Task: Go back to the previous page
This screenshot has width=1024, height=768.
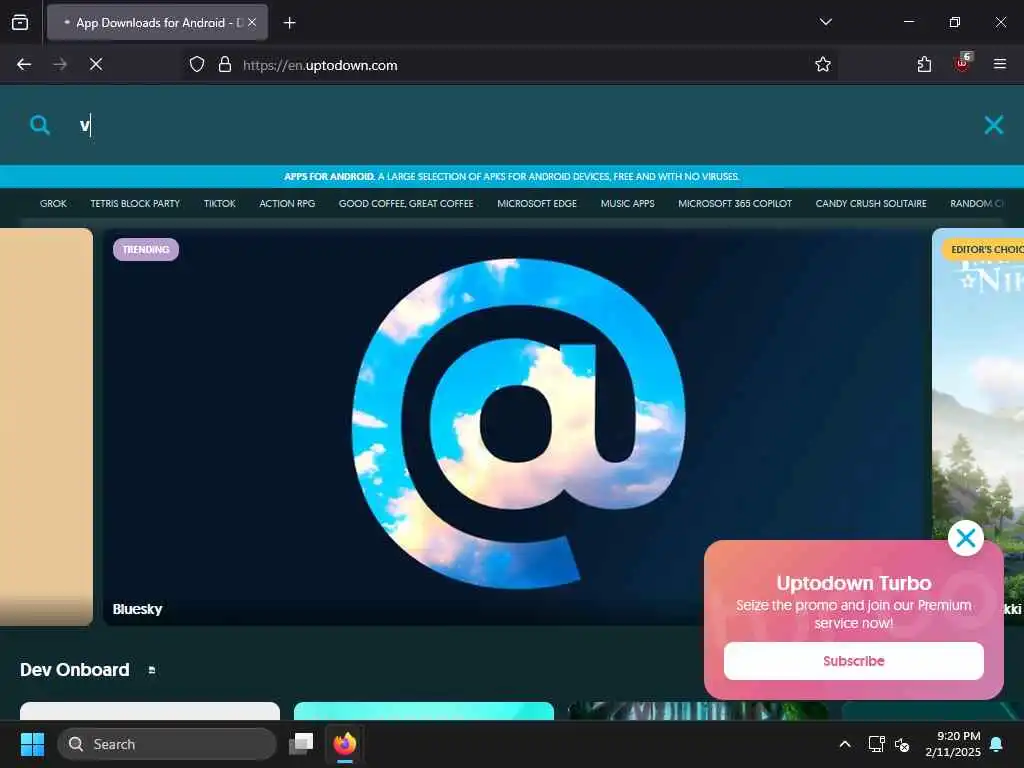Action: (24, 64)
